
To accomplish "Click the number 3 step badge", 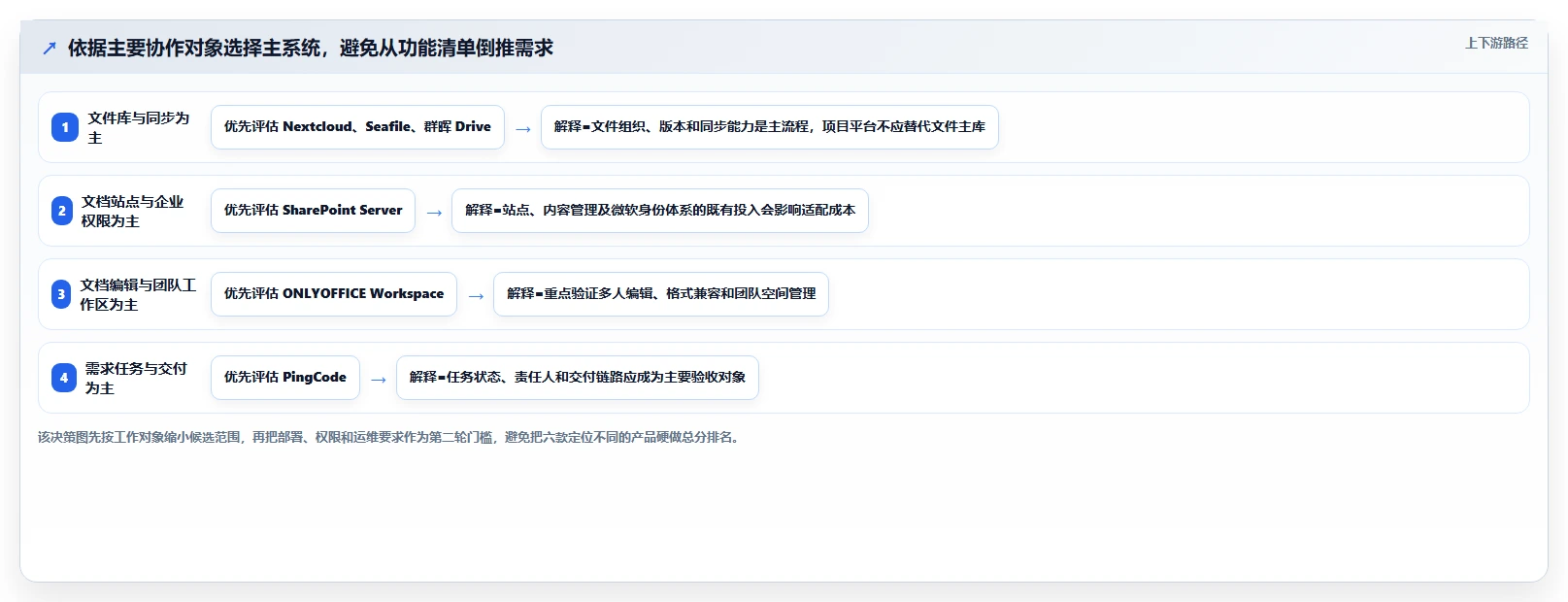I will pos(61,294).
